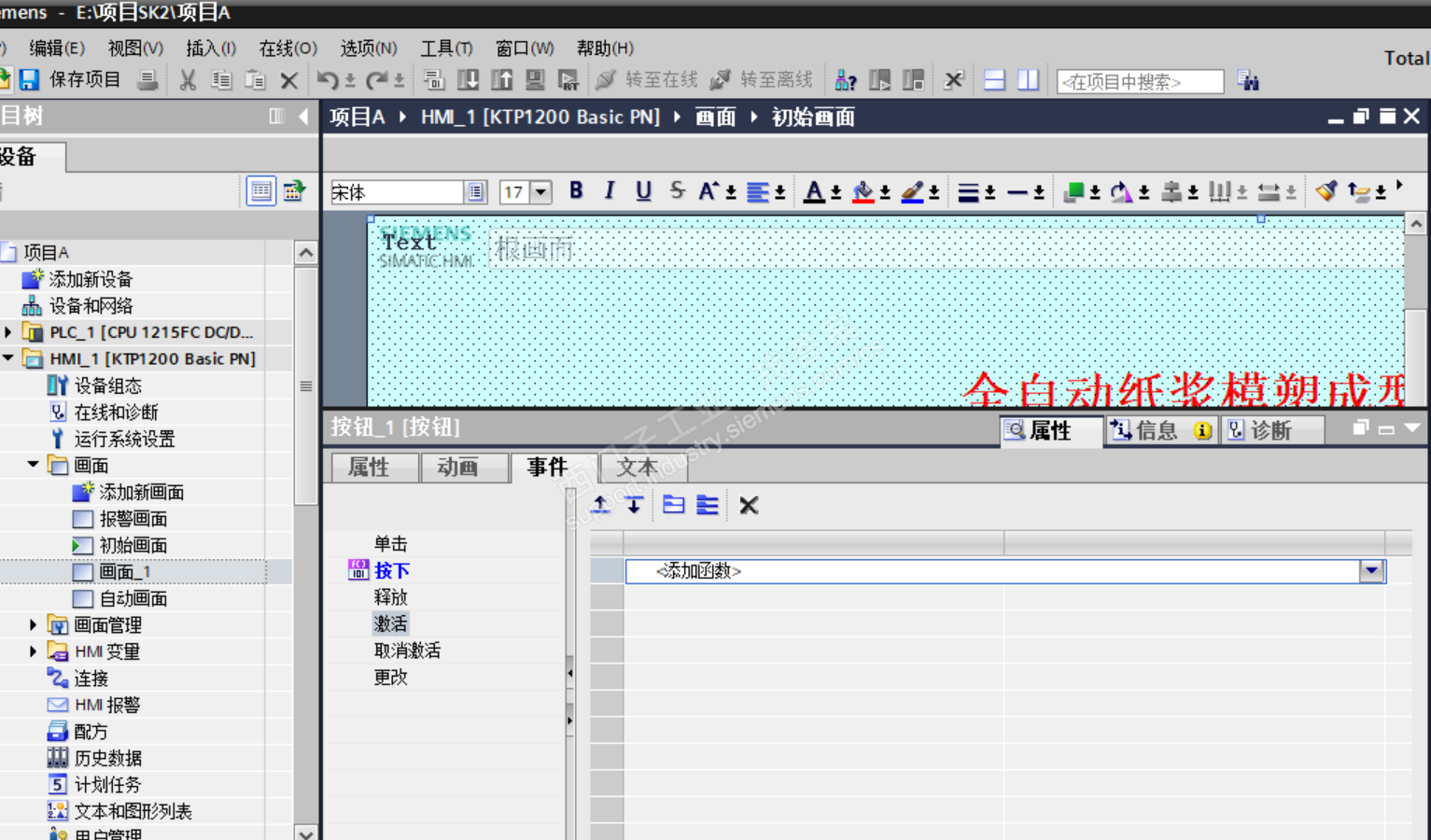
Task: Click 画面 in the editor breadcrumb
Action: [716, 117]
